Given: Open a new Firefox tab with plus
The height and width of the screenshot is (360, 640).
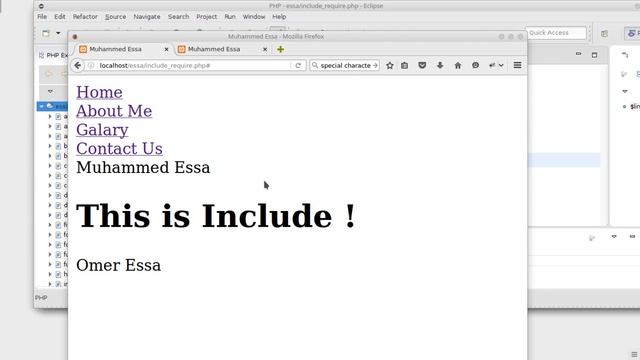Looking at the screenshot, I should [280, 49].
